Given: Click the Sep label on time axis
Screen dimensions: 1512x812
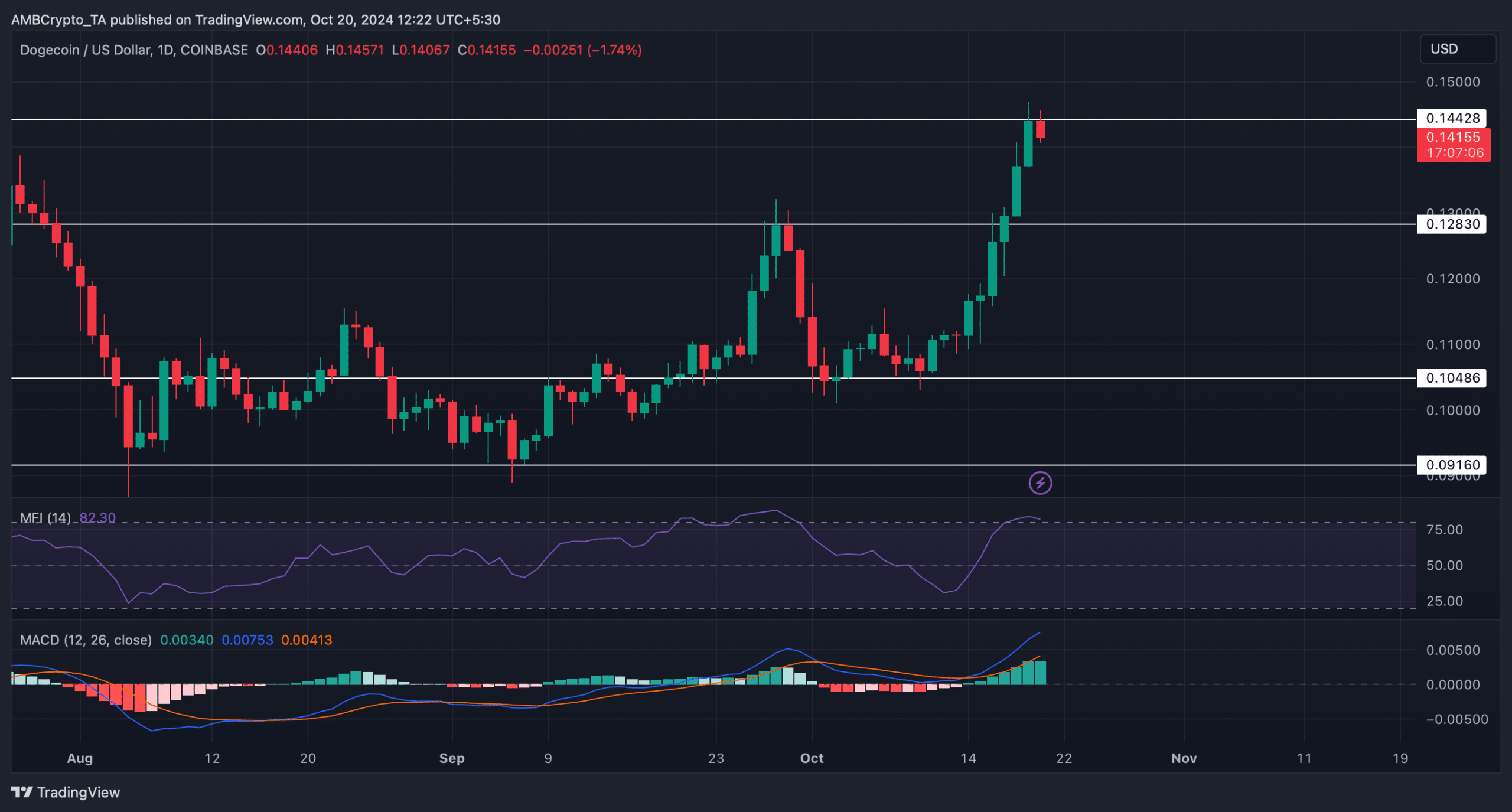Looking at the screenshot, I should point(452,758).
